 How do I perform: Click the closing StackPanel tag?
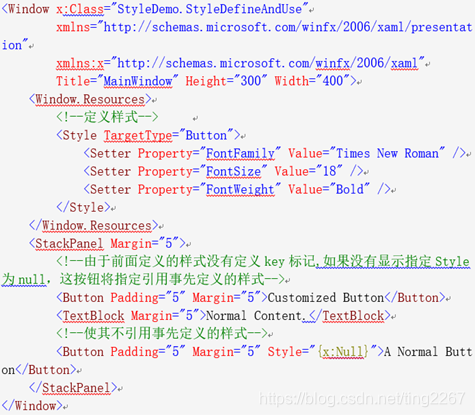[x=73, y=388]
